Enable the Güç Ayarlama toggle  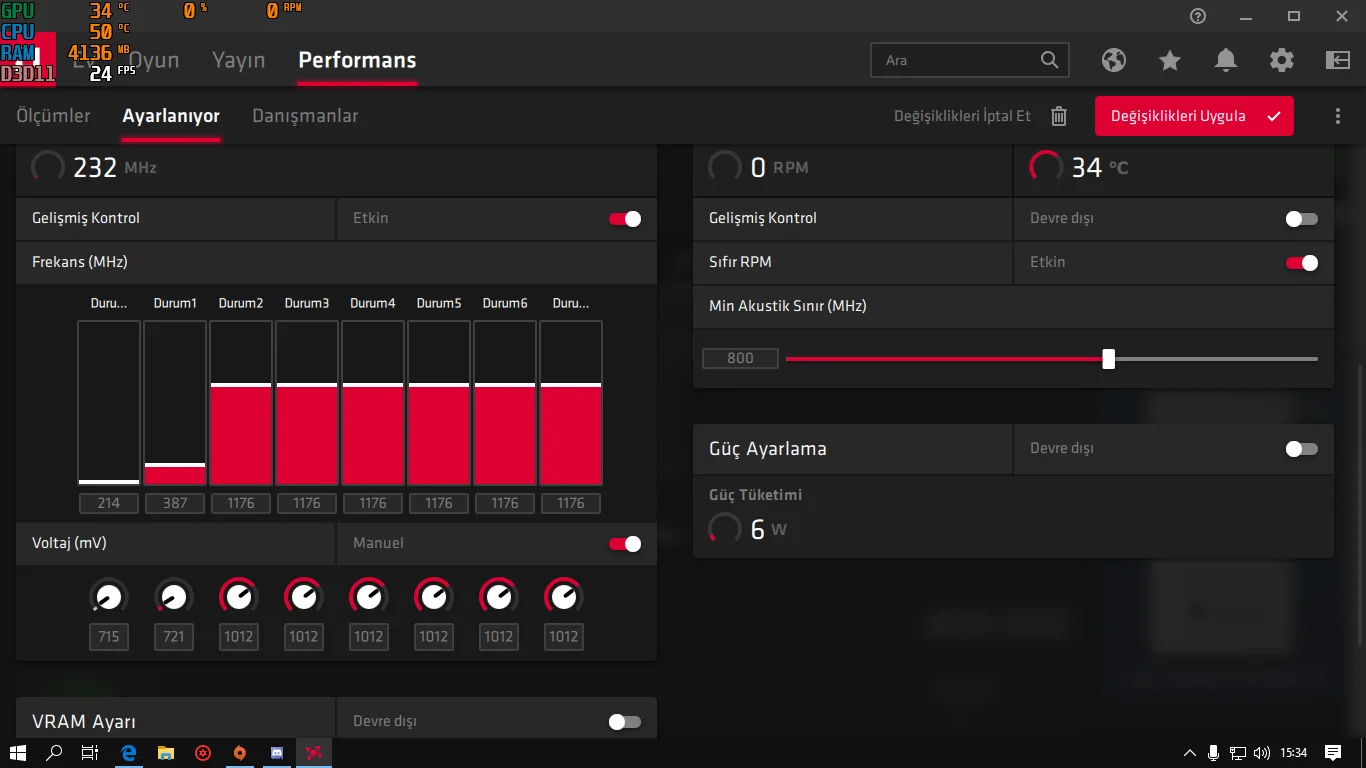pos(1301,449)
